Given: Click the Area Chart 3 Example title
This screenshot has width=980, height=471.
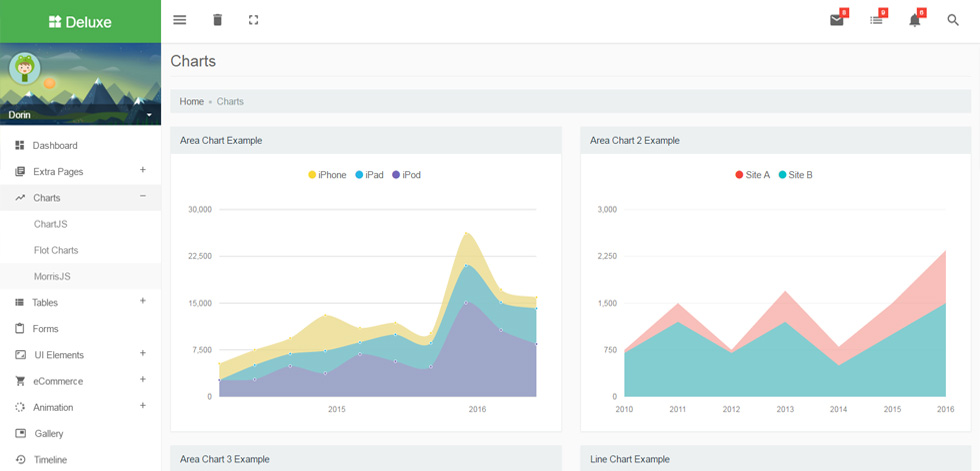Looking at the screenshot, I should (224, 459).
